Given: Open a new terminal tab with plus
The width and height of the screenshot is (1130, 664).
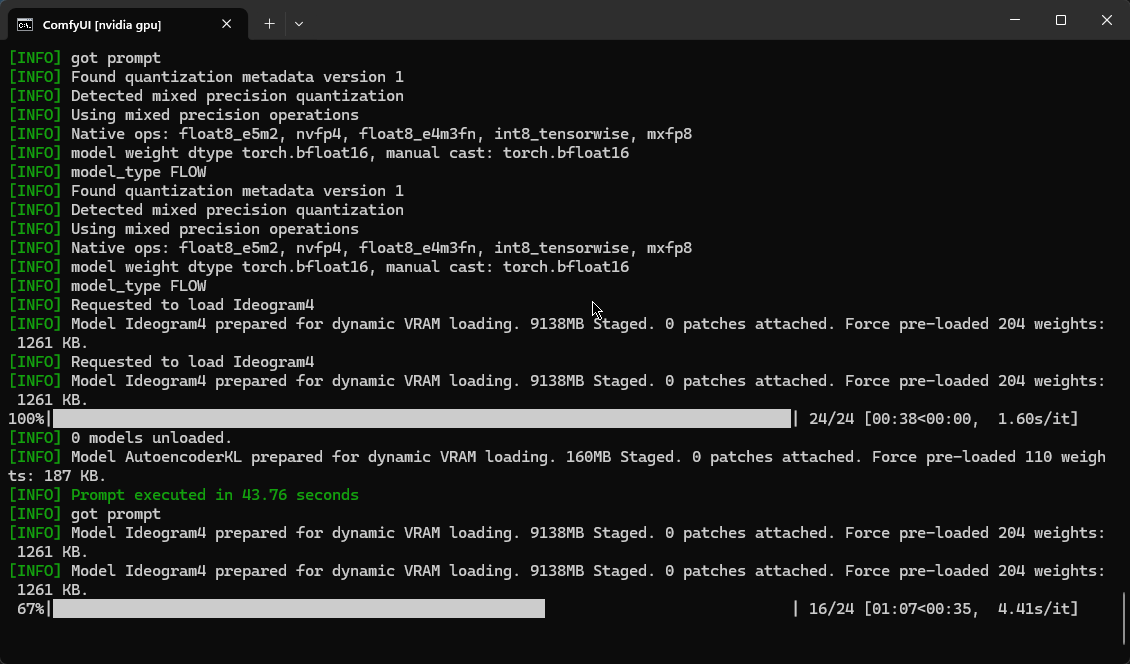Looking at the screenshot, I should point(269,24).
